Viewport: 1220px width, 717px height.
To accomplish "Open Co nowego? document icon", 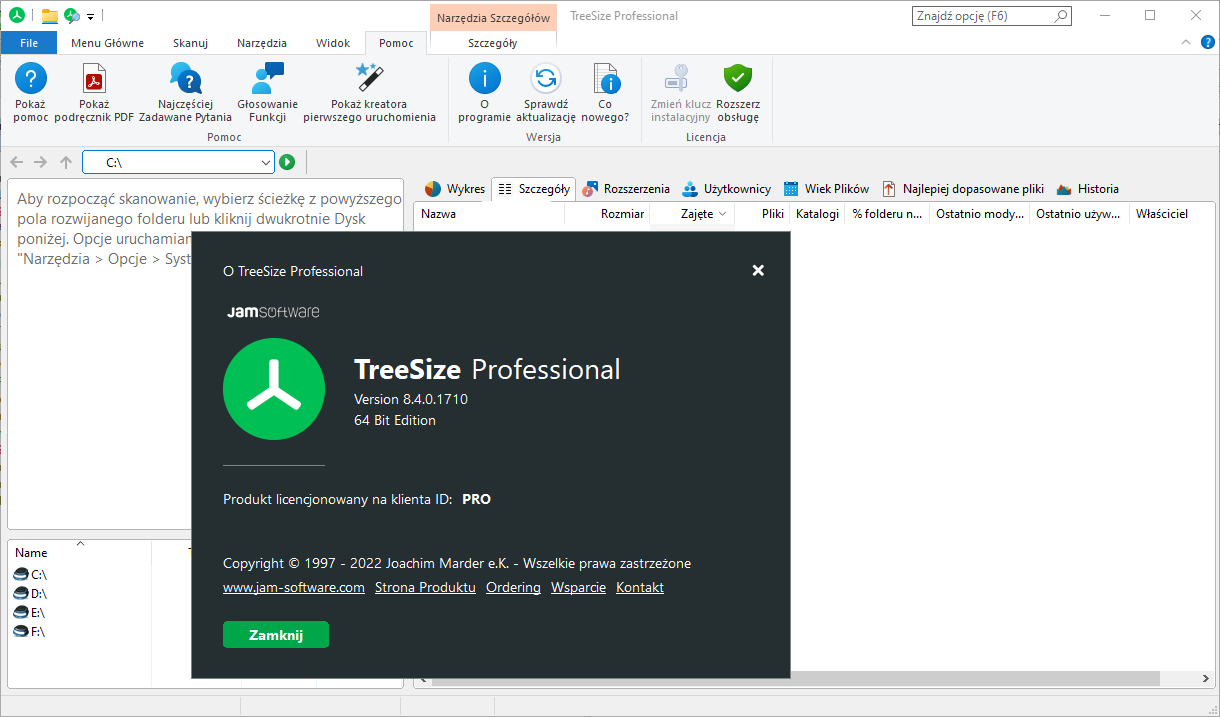I will click(605, 78).
